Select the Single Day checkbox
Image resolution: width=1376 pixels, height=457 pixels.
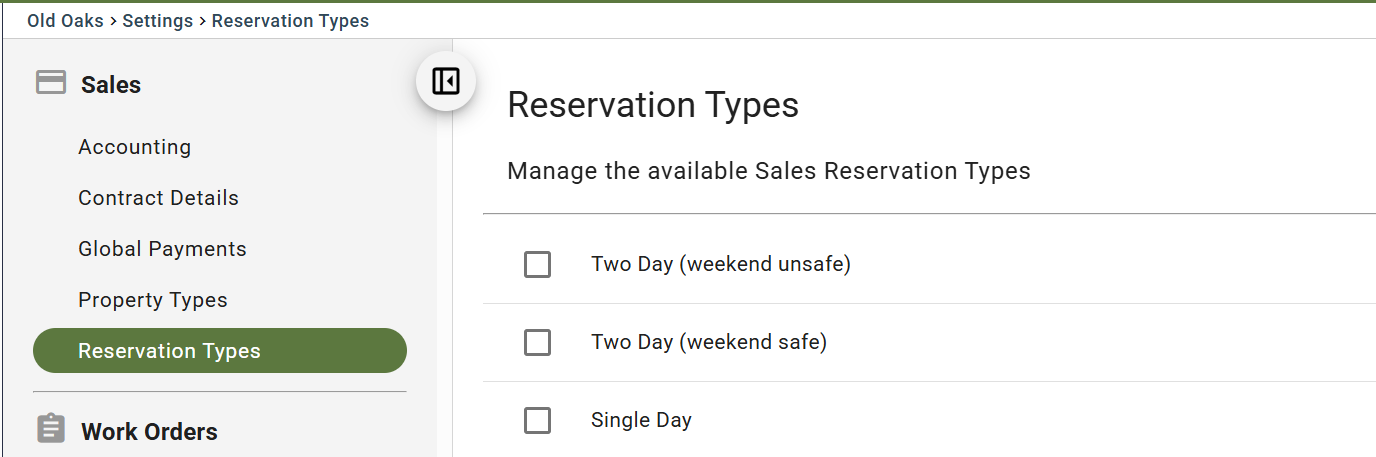(x=537, y=421)
